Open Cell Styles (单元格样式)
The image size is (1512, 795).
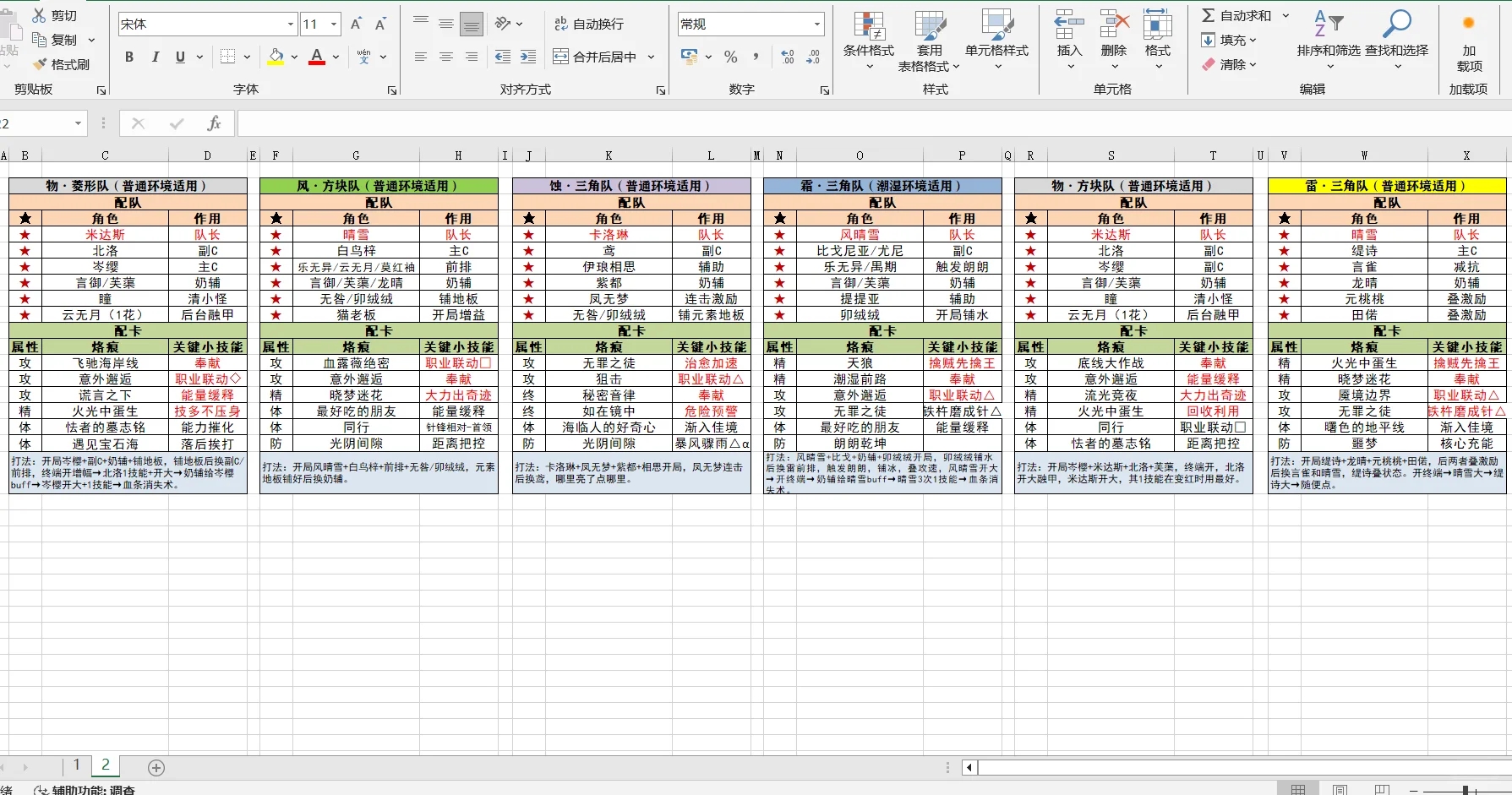pyautogui.click(x=997, y=41)
